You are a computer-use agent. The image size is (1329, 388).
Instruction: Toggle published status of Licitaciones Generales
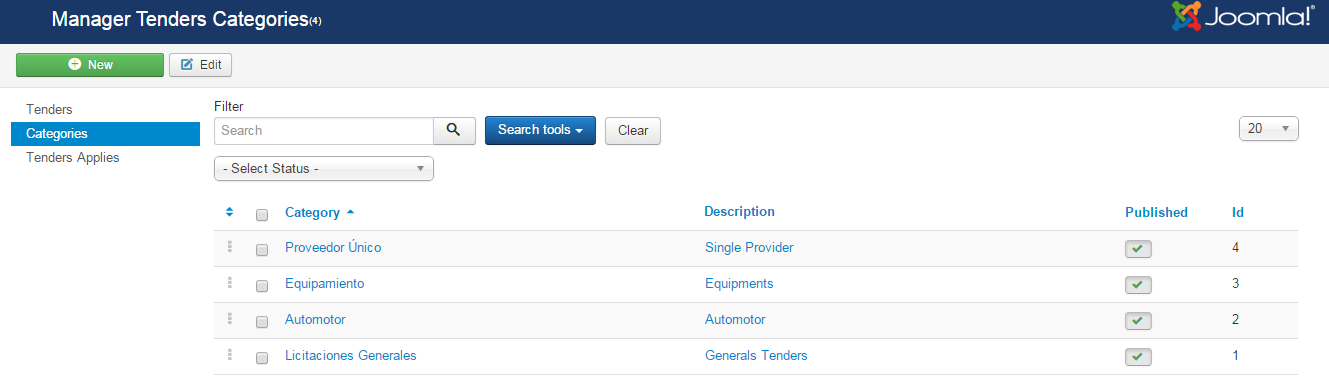[1138, 357]
